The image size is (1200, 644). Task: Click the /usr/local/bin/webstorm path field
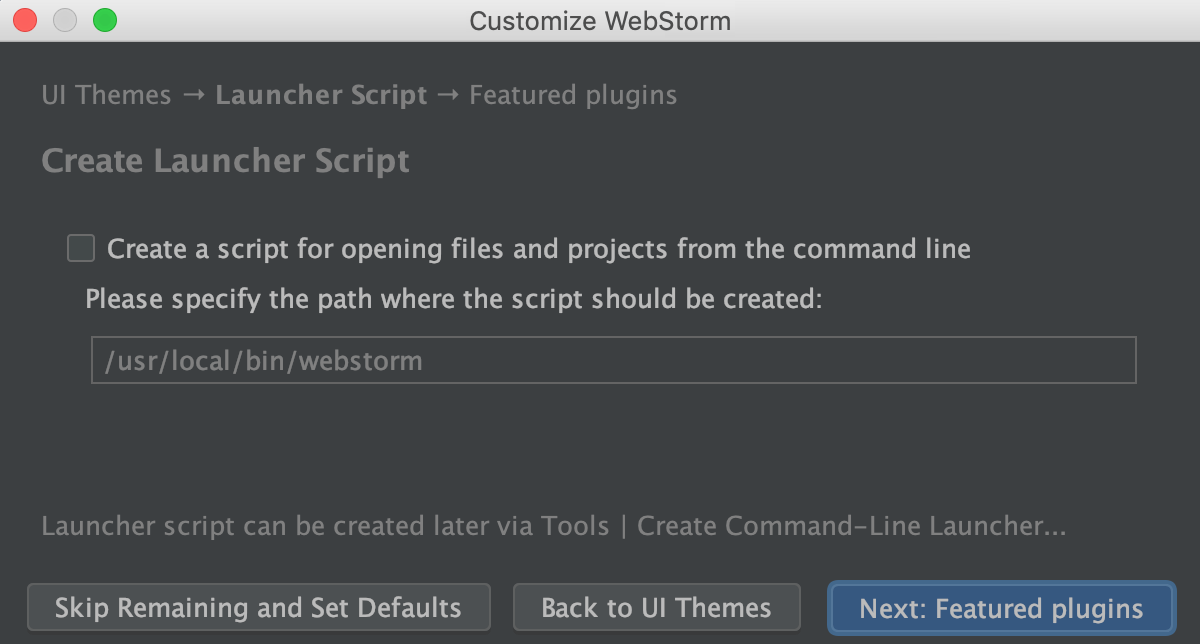pos(614,360)
